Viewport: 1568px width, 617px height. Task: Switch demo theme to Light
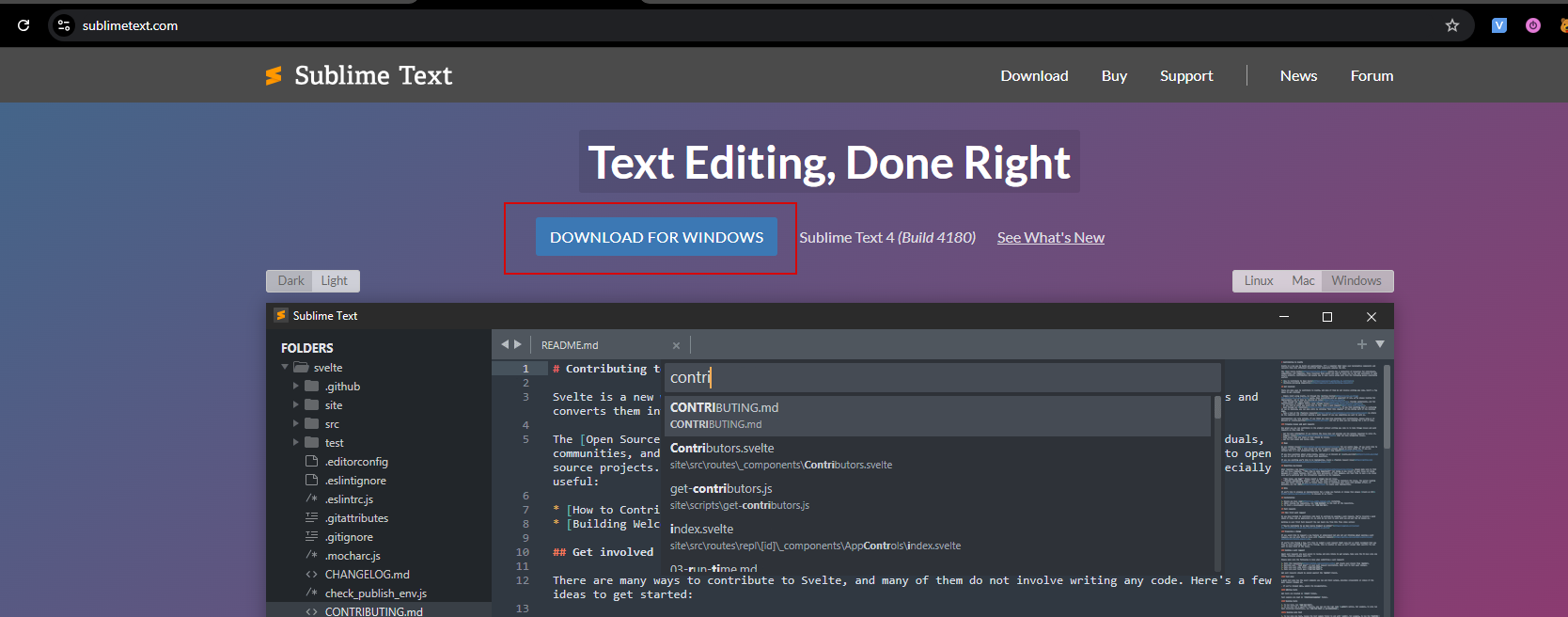click(x=334, y=280)
